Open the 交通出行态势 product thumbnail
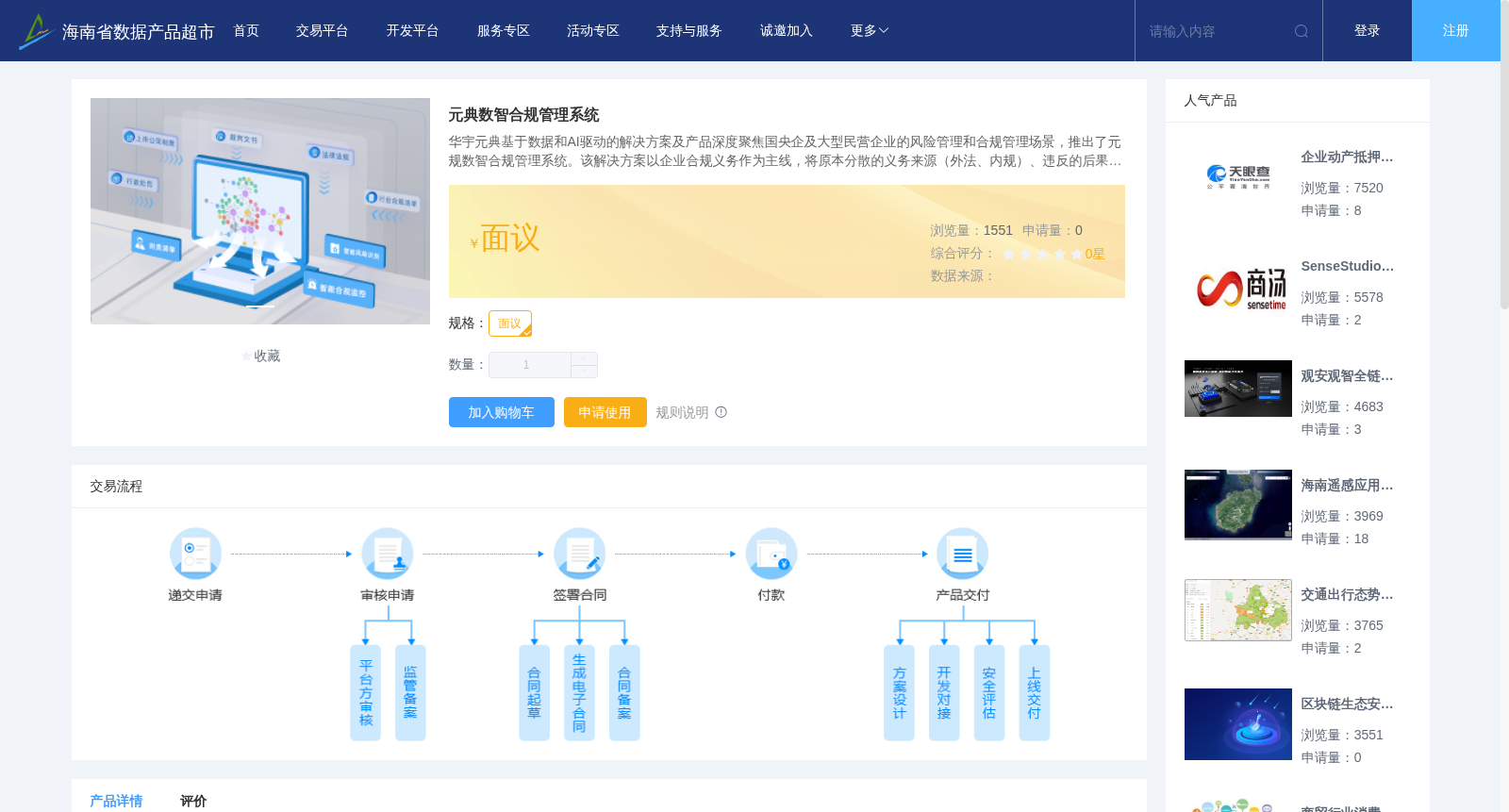The image size is (1509, 812). [x=1238, y=610]
